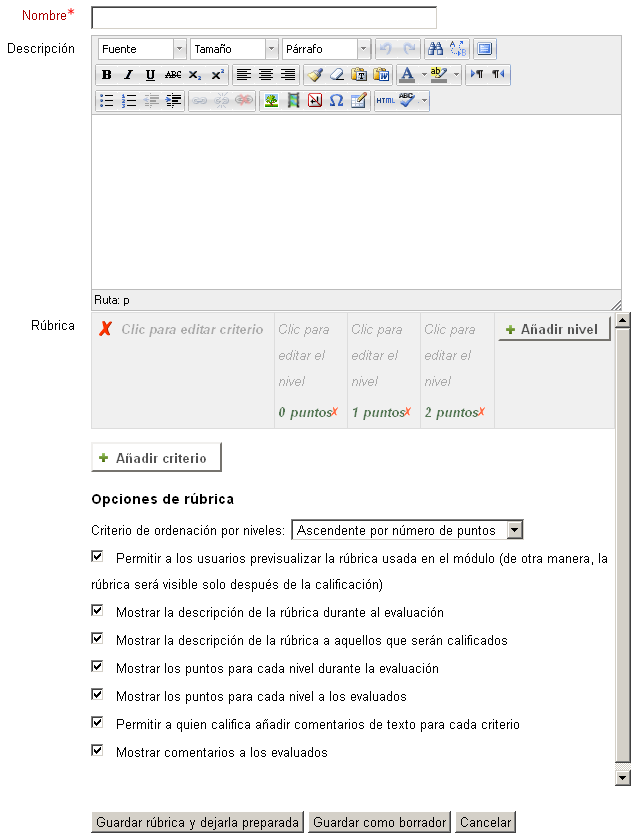Insert a special character with Omega icon
The image size is (639, 837).
(336, 101)
